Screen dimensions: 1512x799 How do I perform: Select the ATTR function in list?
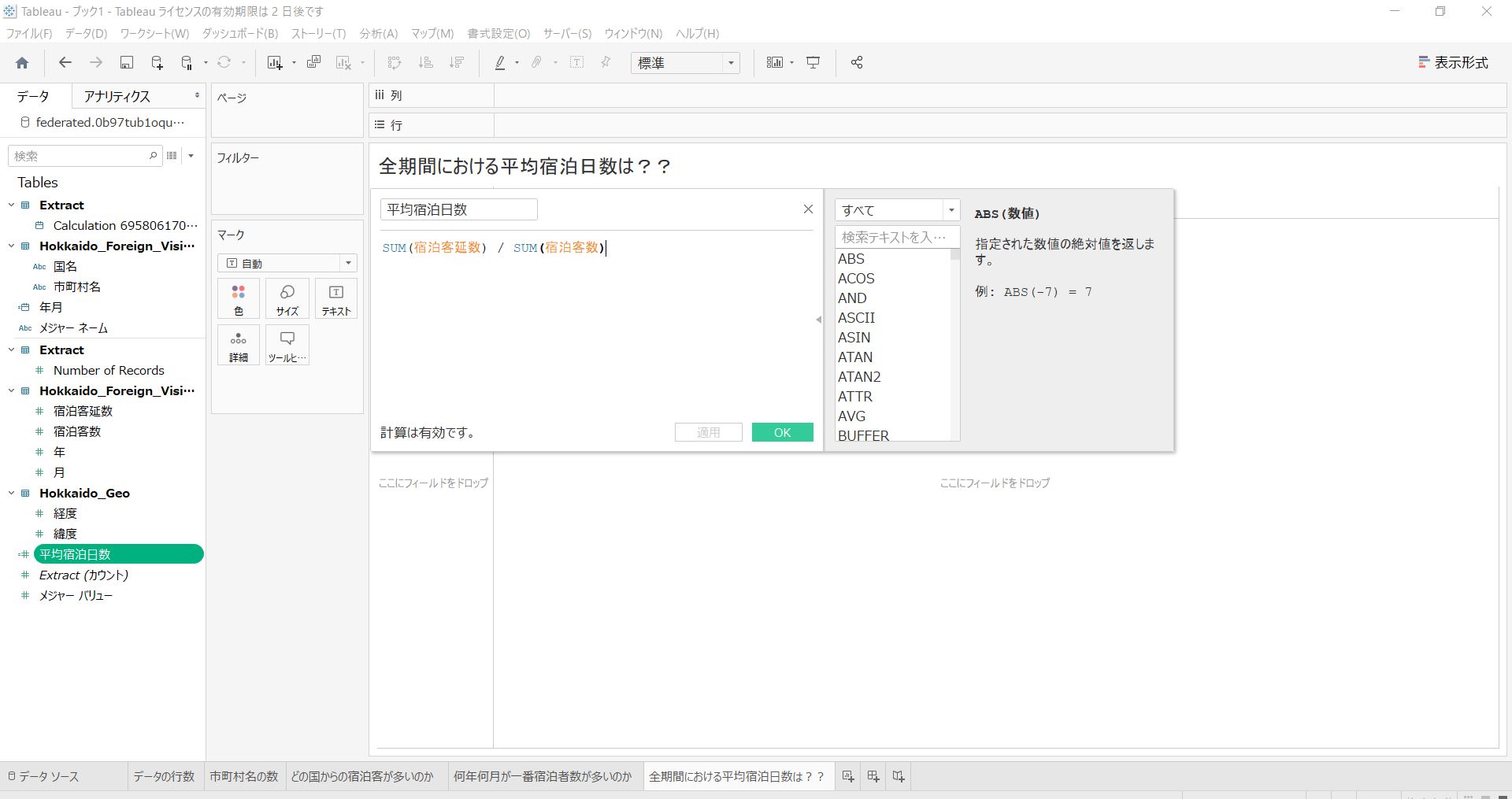(855, 397)
